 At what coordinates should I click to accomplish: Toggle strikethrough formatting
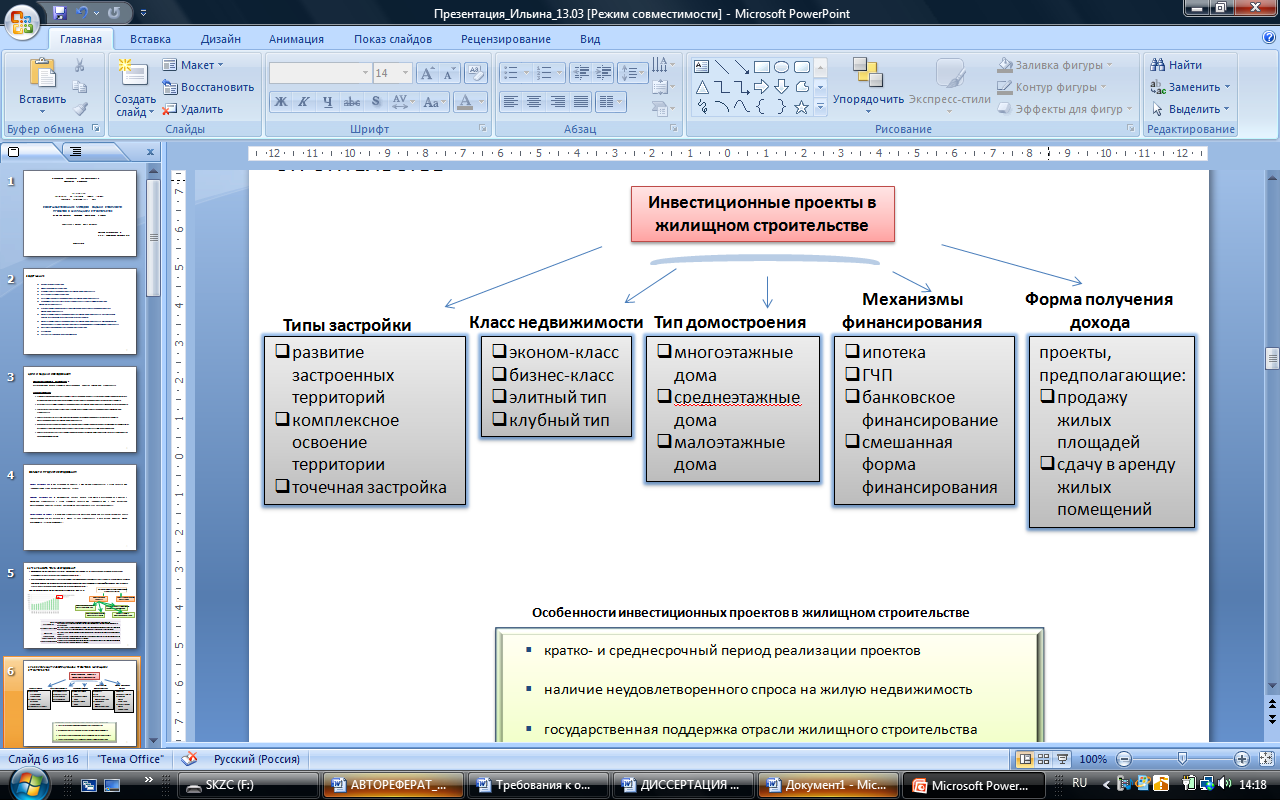pyautogui.click(x=351, y=102)
